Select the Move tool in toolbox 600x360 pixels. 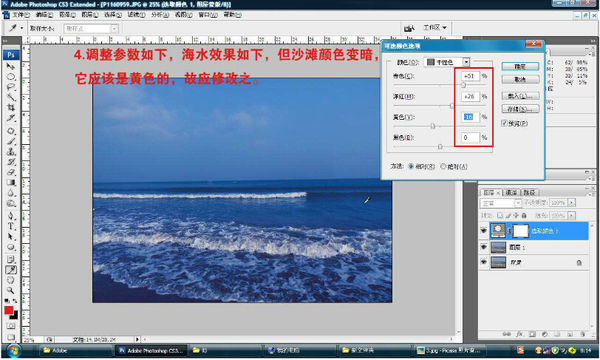(x=11, y=66)
